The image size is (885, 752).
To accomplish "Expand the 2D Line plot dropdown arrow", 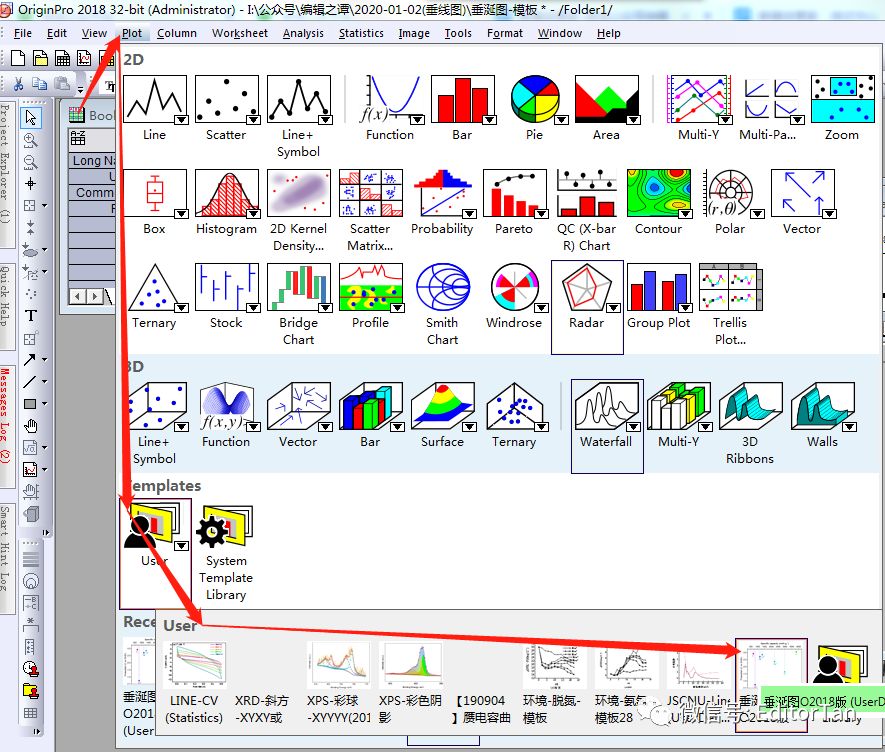I will tap(181, 119).
